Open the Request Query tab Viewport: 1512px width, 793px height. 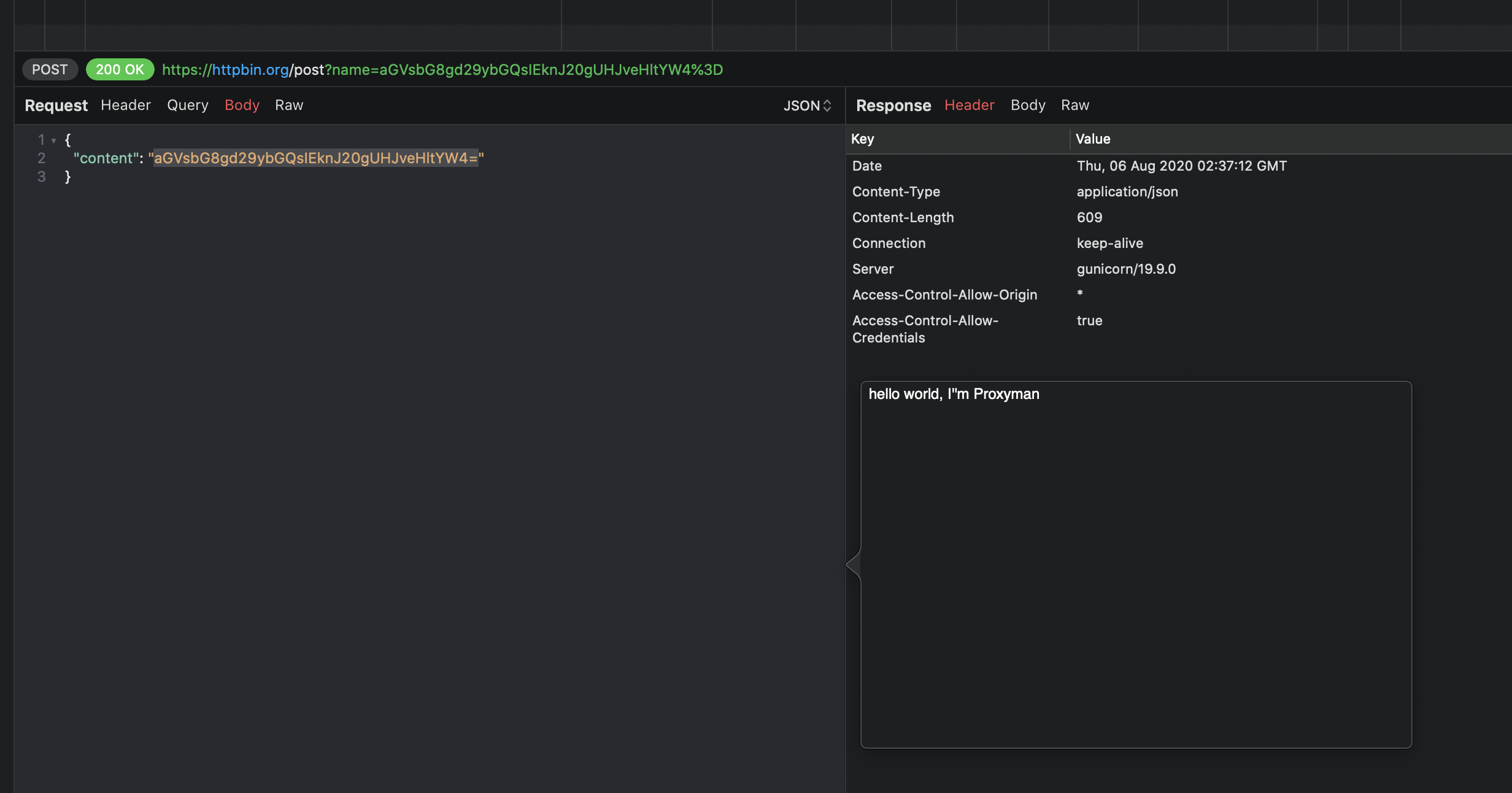188,105
